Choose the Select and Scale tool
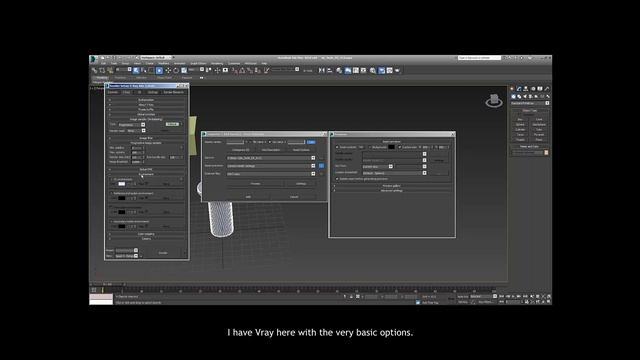 click(x=183, y=71)
